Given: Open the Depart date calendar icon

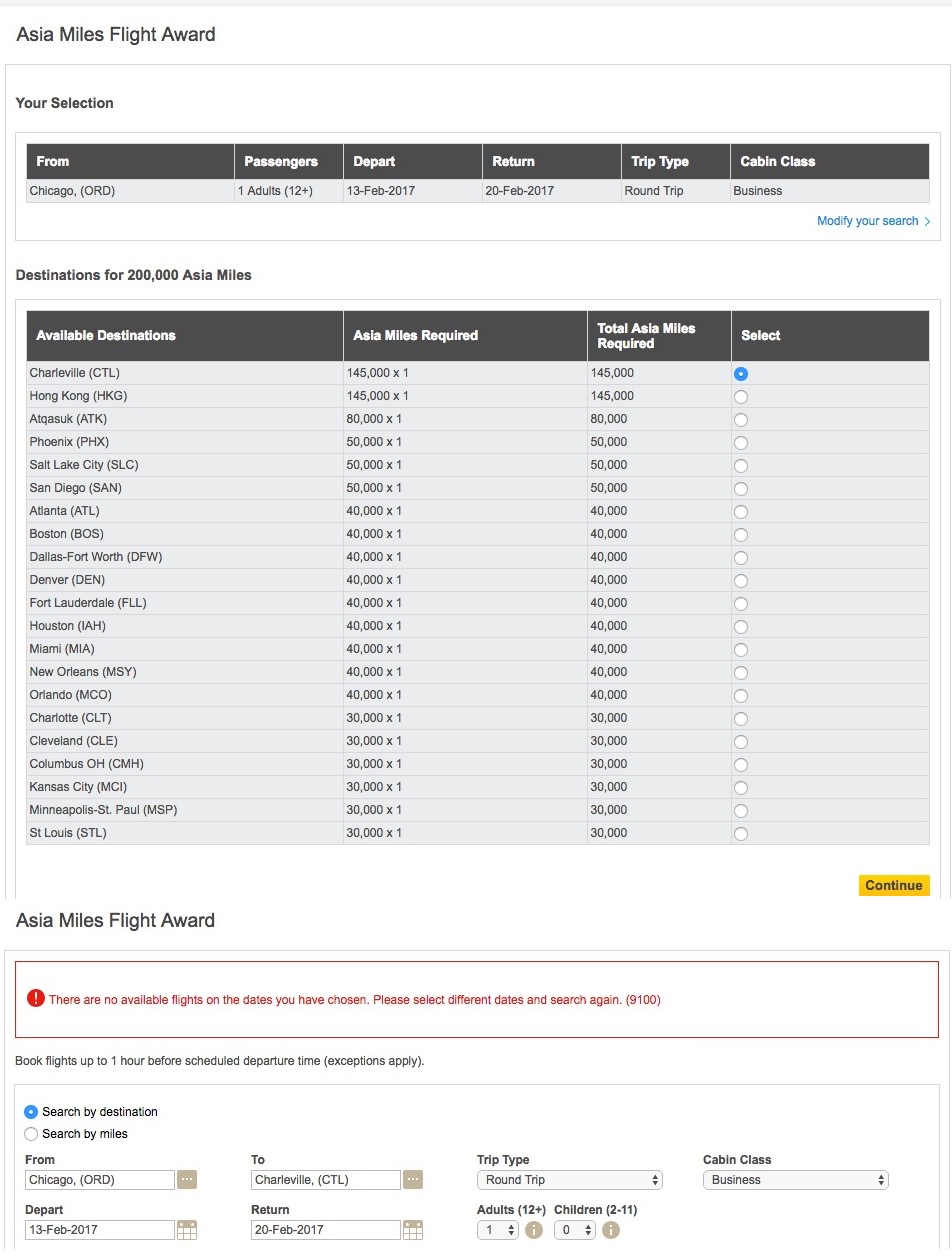Looking at the screenshot, I should point(187,1230).
